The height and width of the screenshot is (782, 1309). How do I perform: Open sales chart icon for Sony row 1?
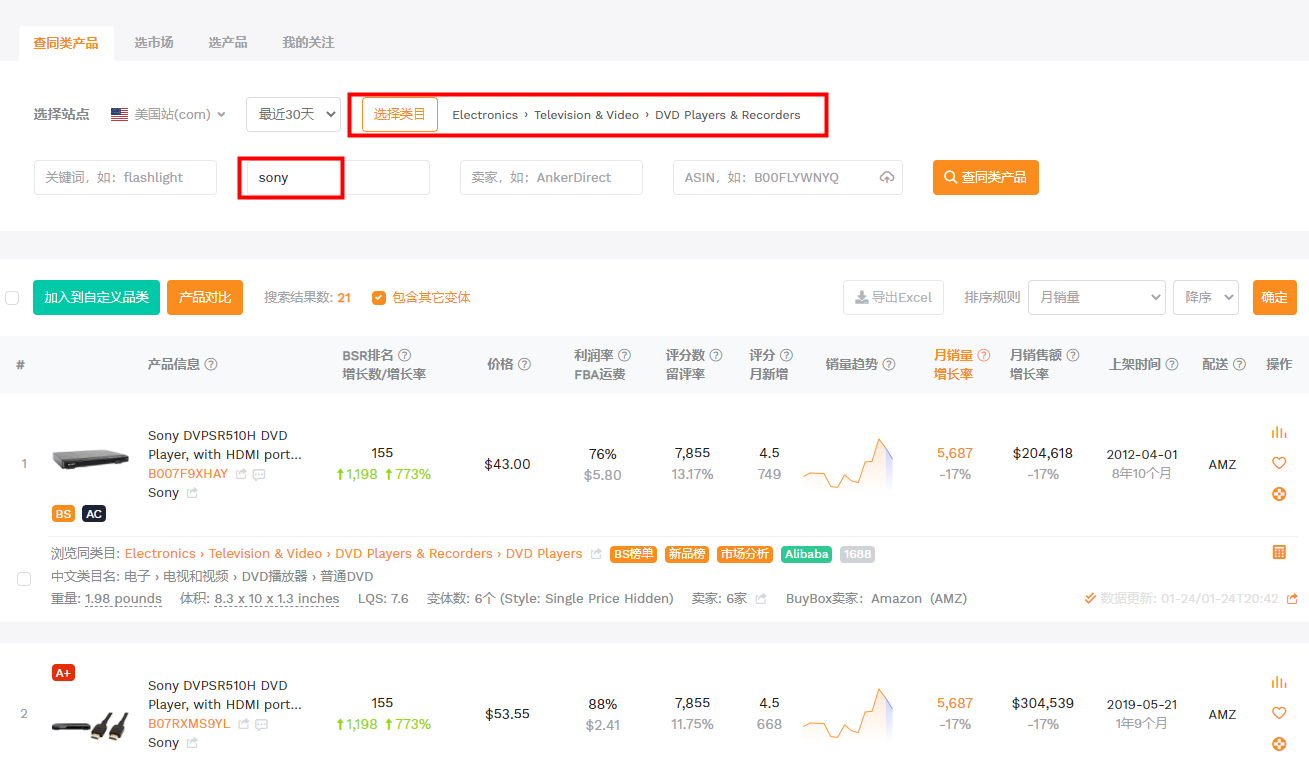pos(1279,432)
